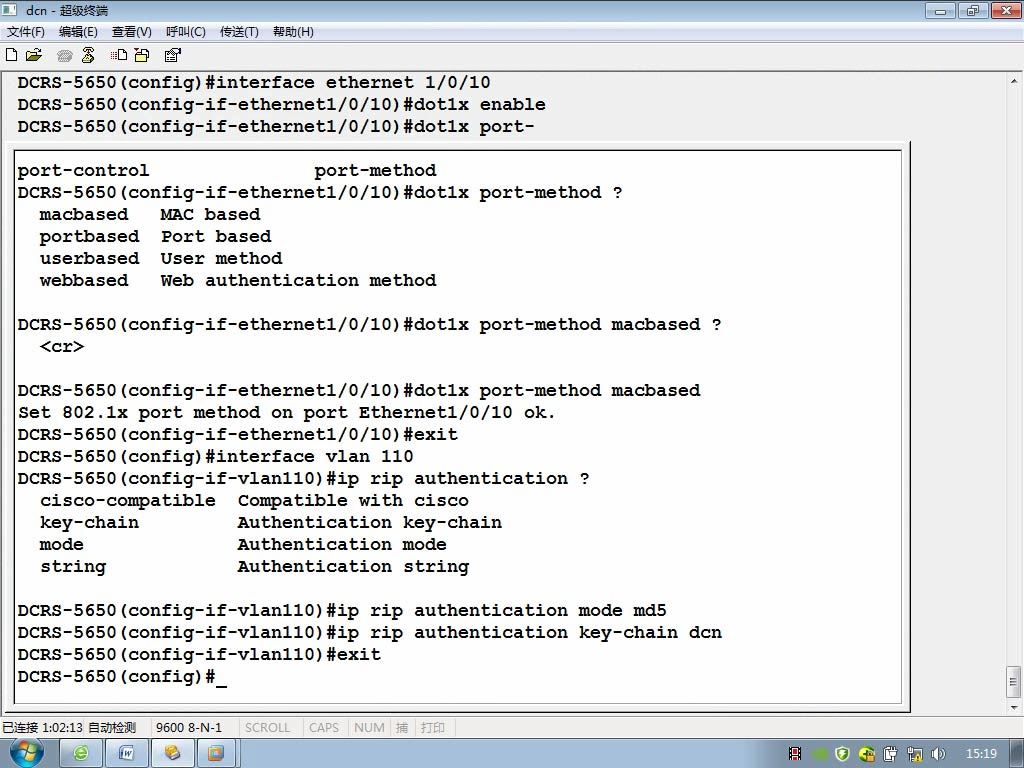Screen dimensions: 1024x768
Task: Click the 自动检测 status bar entry
Action: (112, 728)
